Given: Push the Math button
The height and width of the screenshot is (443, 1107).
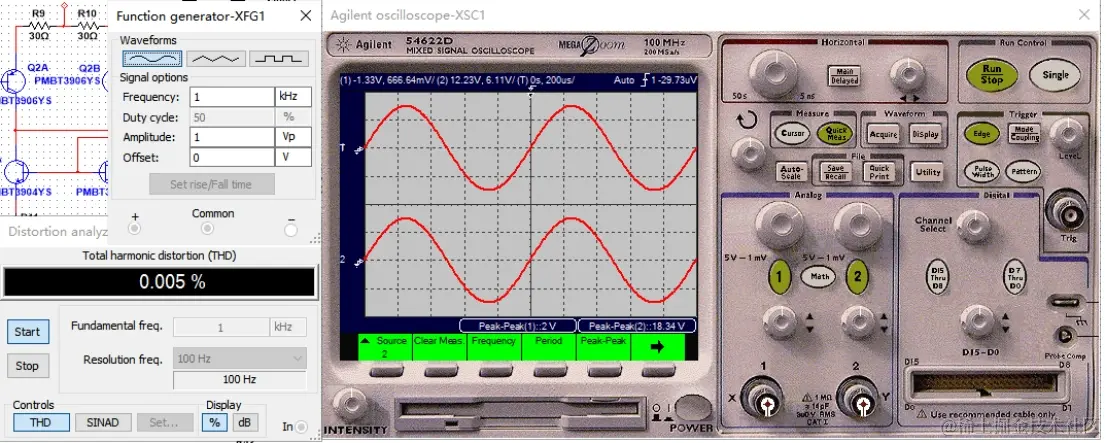Looking at the screenshot, I should click(819, 276).
